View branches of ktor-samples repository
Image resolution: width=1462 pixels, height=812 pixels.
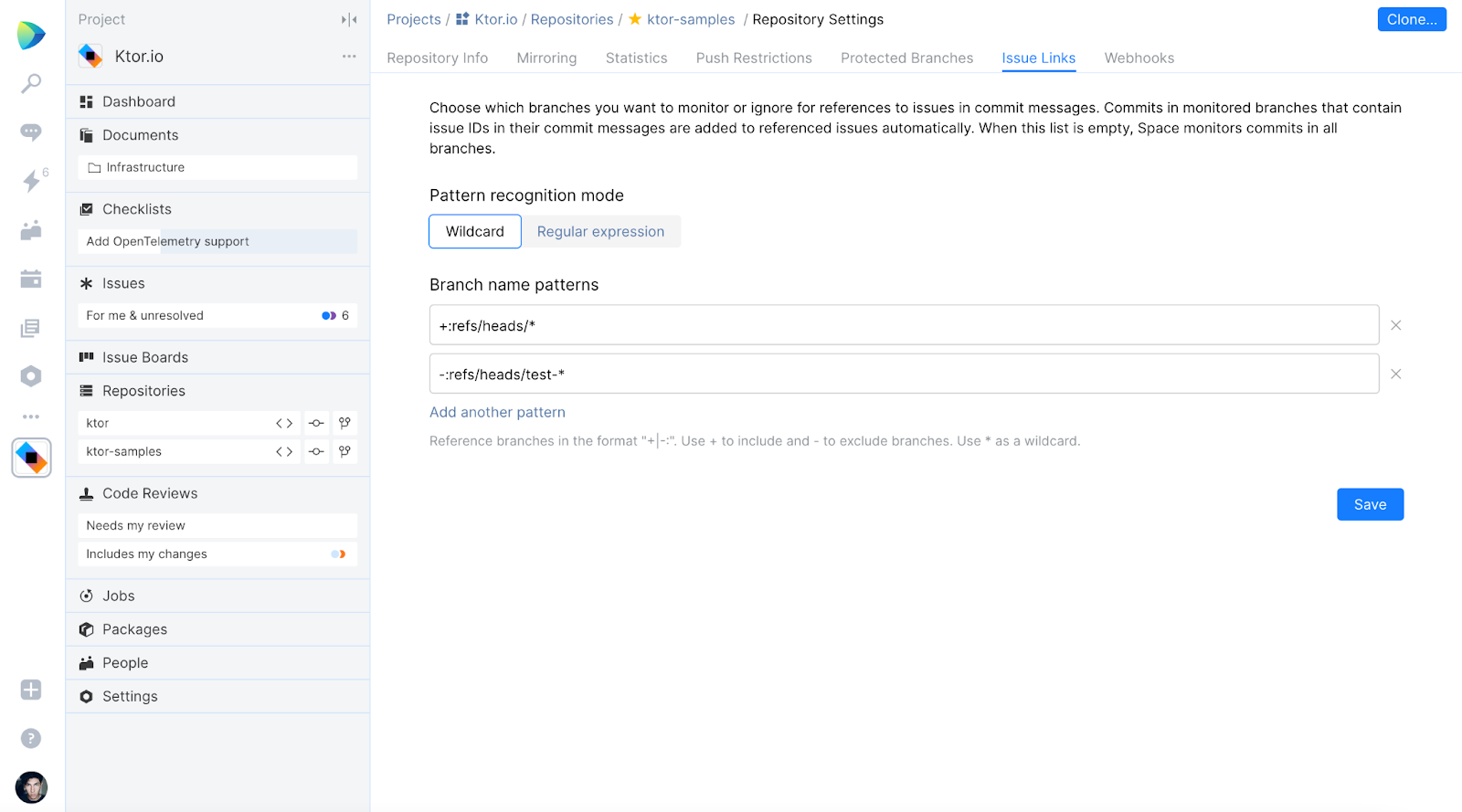click(344, 451)
